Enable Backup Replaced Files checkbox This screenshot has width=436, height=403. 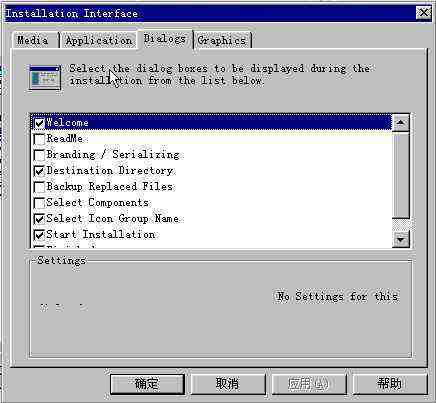click(39, 187)
